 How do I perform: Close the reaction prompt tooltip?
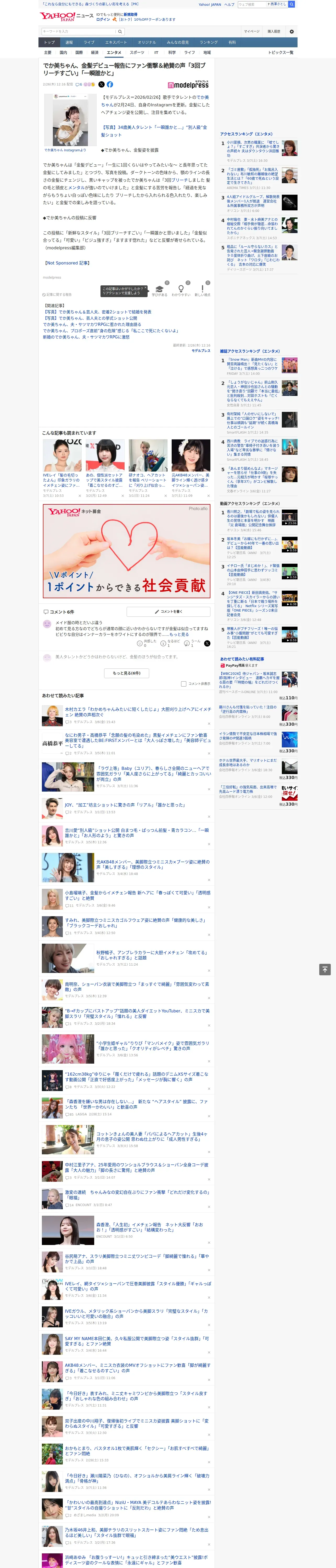click(x=146, y=289)
